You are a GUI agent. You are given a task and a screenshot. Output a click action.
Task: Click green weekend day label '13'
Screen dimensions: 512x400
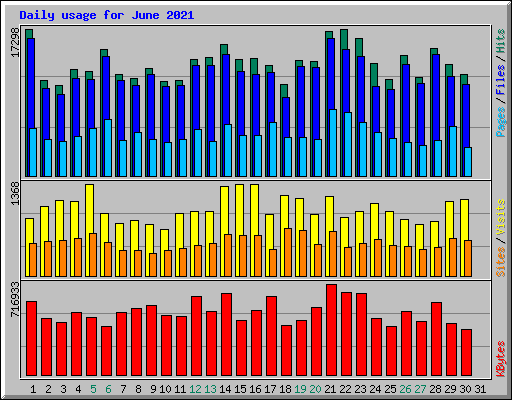210,389
